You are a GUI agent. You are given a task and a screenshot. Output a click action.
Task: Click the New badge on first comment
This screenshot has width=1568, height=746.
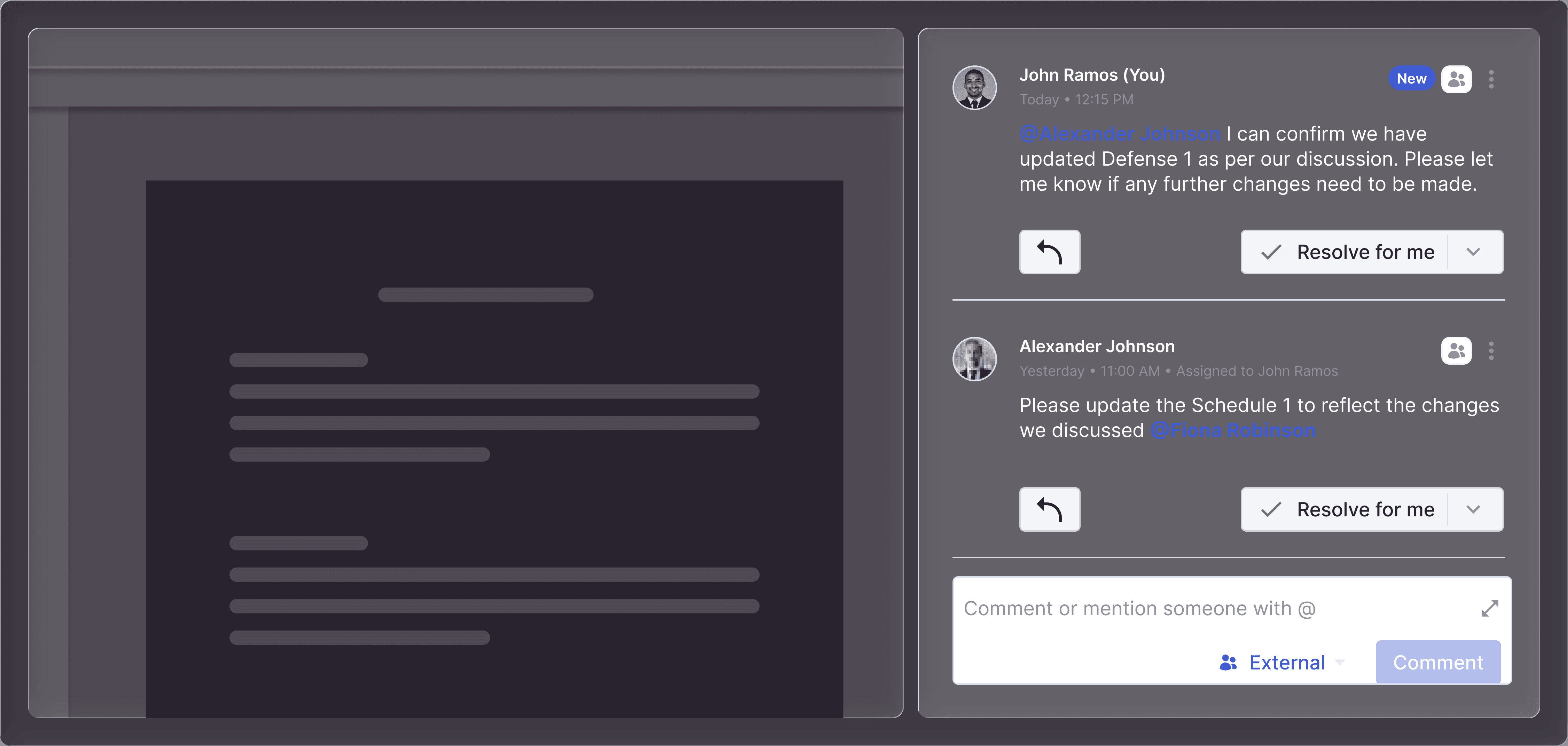(1411, 79)
